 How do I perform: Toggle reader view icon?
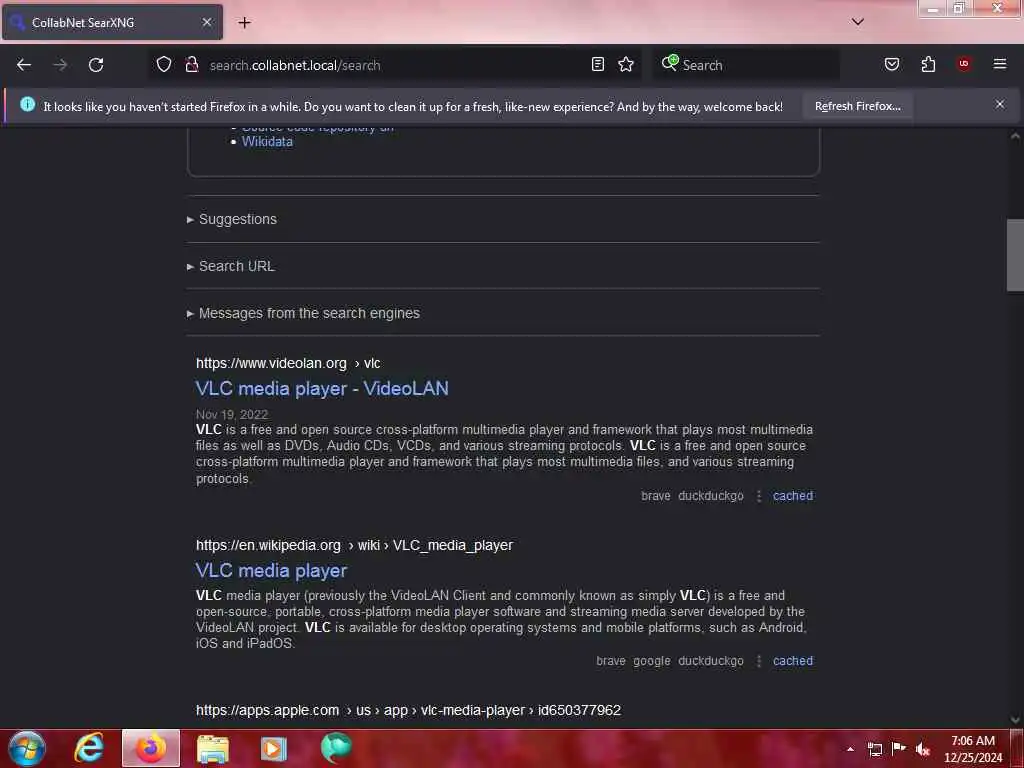[598, 64]
